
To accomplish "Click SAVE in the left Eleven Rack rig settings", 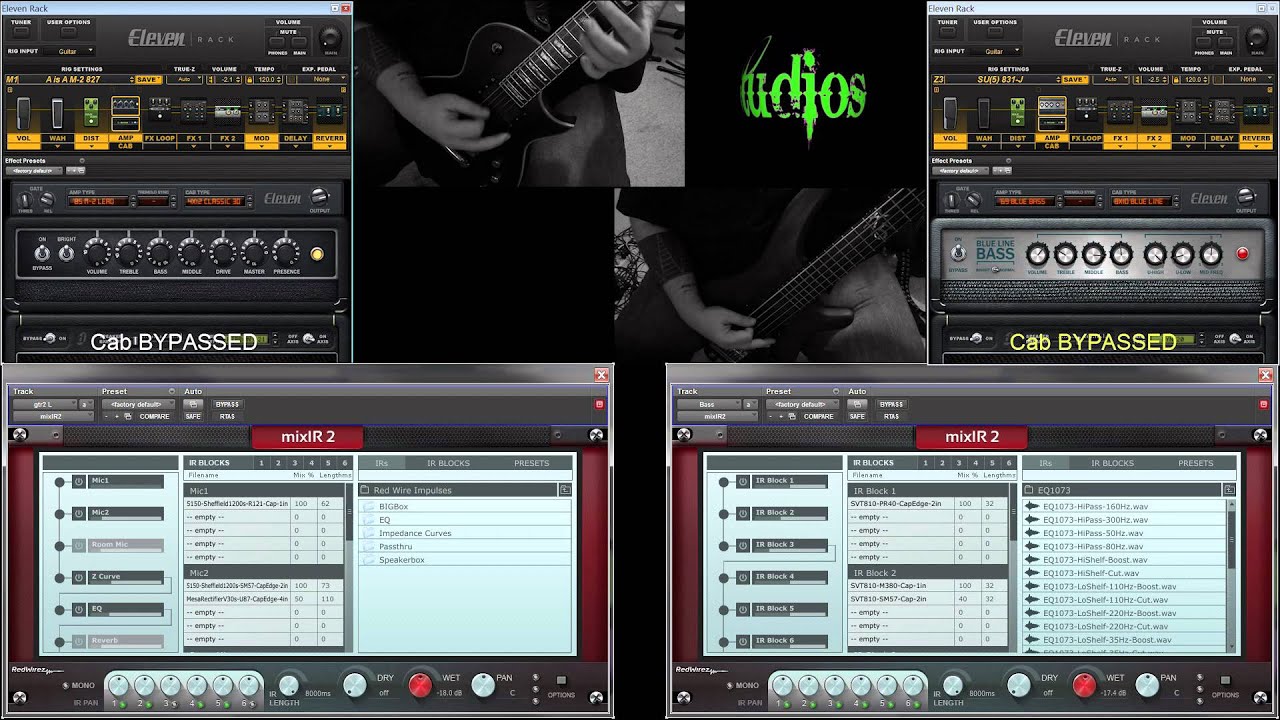I will click(147, 79).
